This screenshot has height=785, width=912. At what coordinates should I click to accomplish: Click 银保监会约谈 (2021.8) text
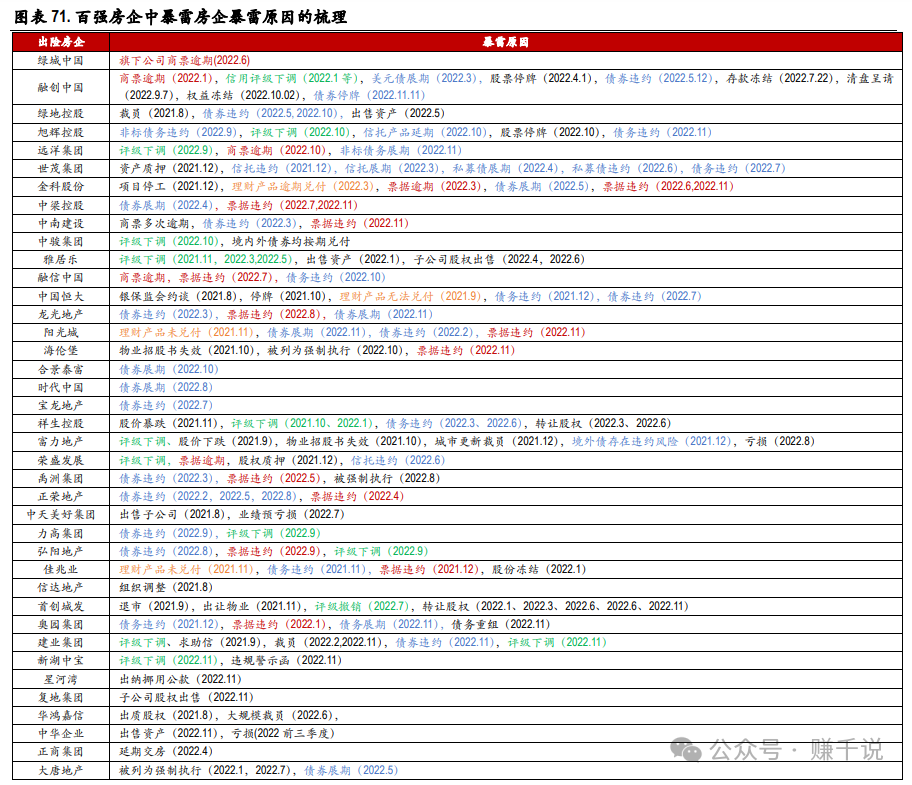[177, 296]
